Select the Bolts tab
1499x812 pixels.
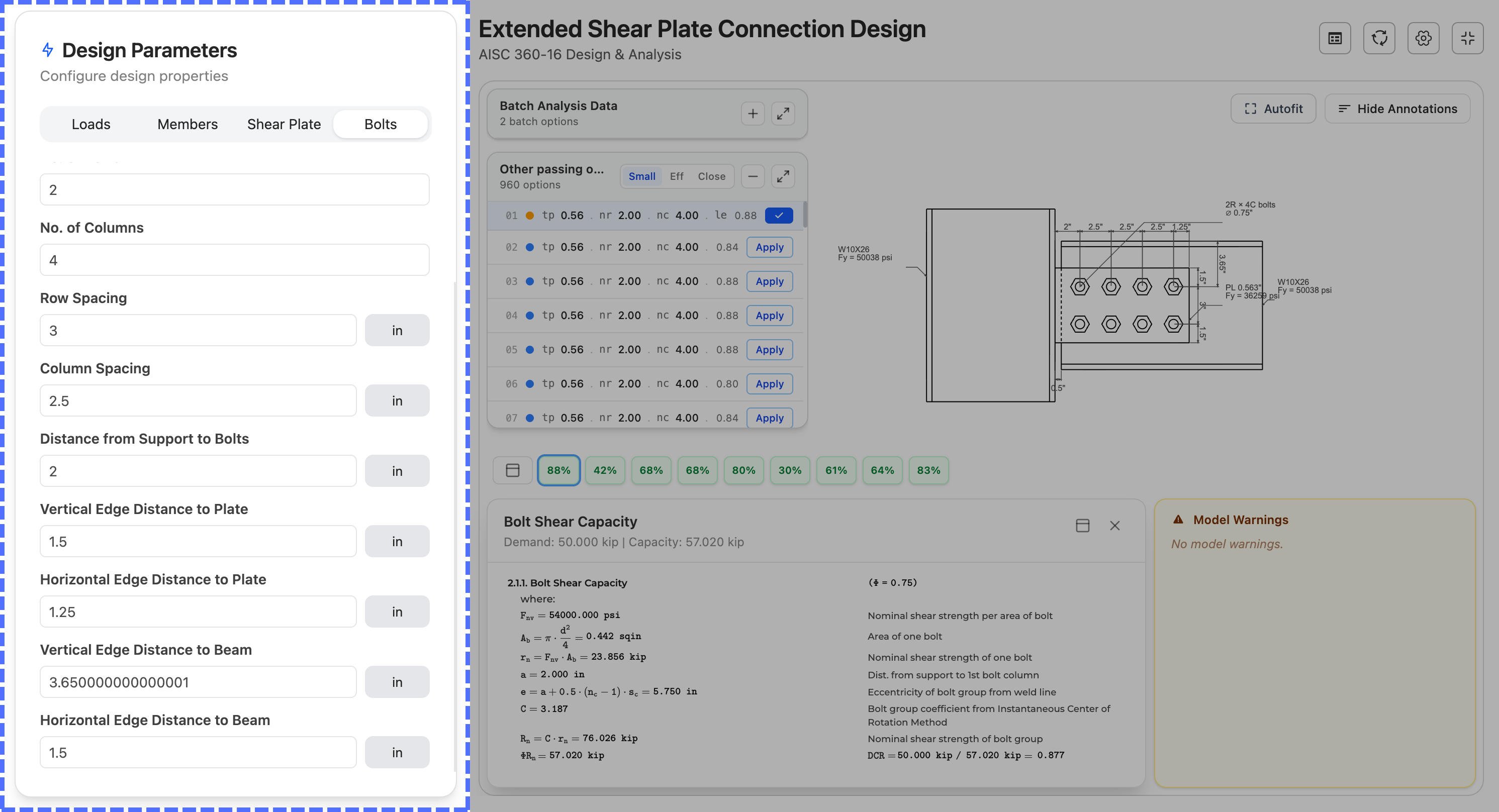(381, 125)
